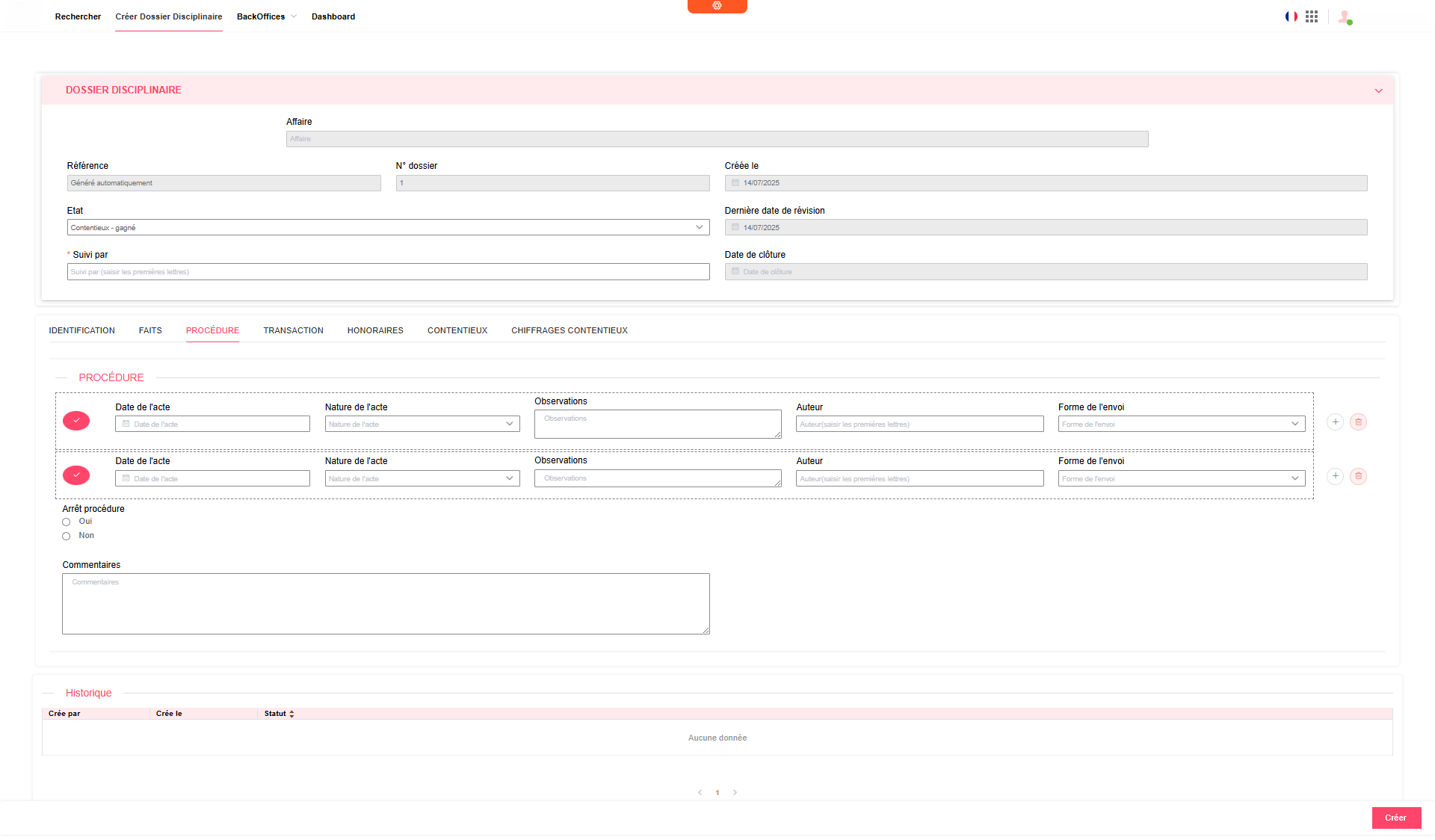Switch to the Transaction tab
Screen dimensions: 1435x840
[x=293, y=330]
